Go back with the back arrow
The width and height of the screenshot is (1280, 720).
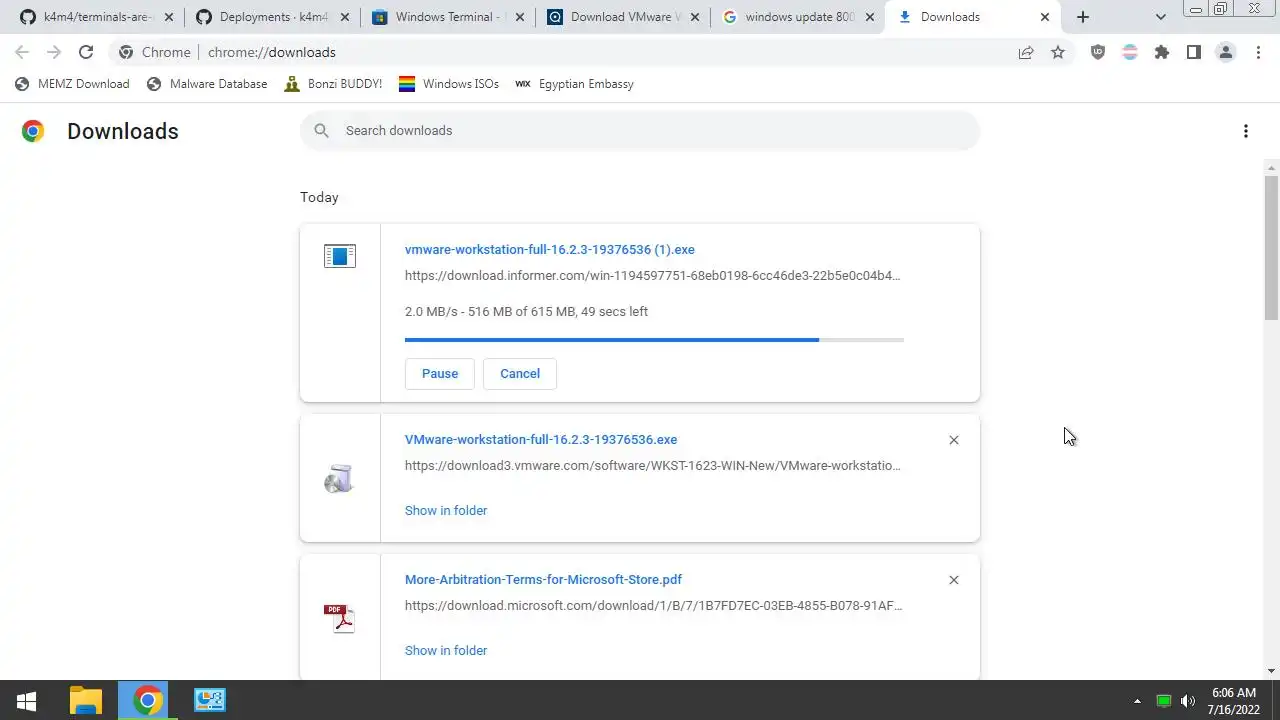(x=22, y=52)
